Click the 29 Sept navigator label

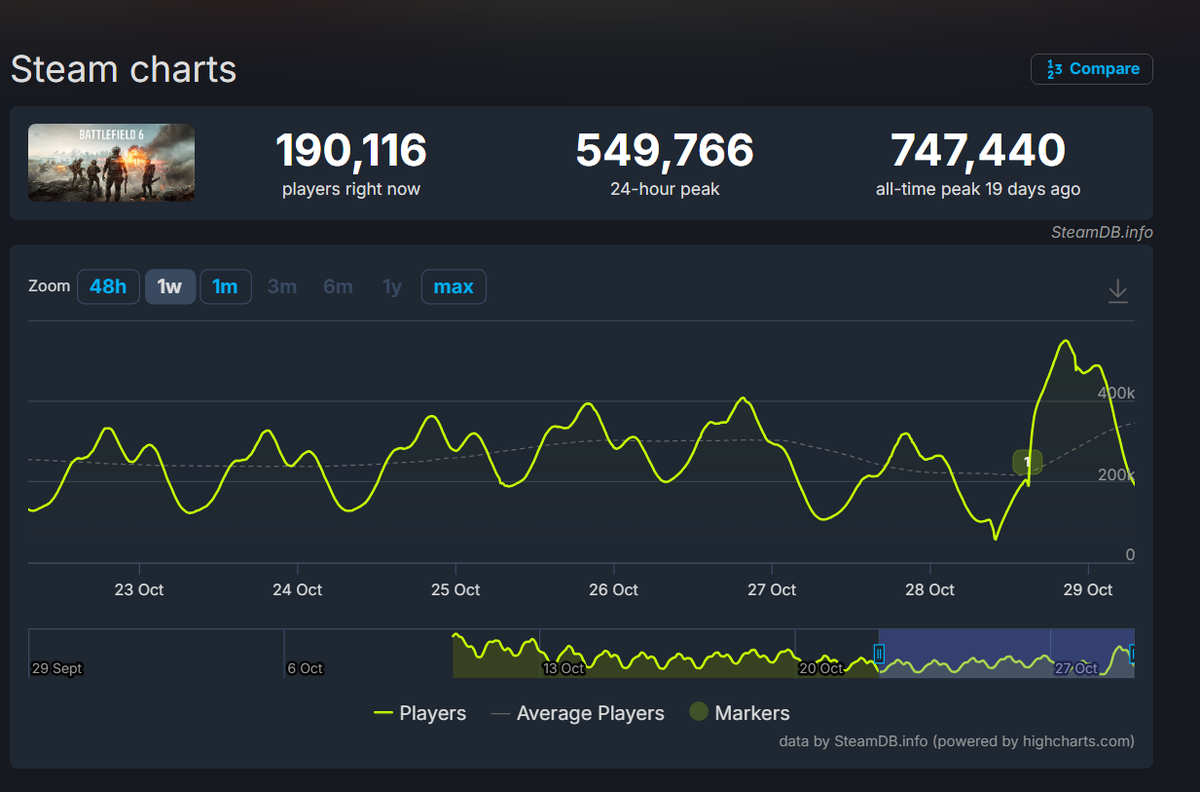pos(57,668)
